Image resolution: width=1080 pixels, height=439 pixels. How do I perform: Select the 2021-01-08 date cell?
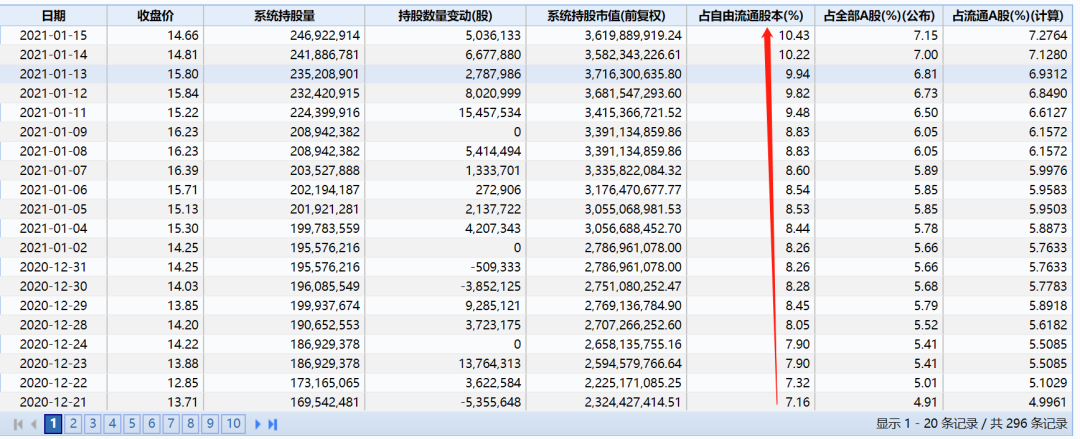tap(54, 151)
